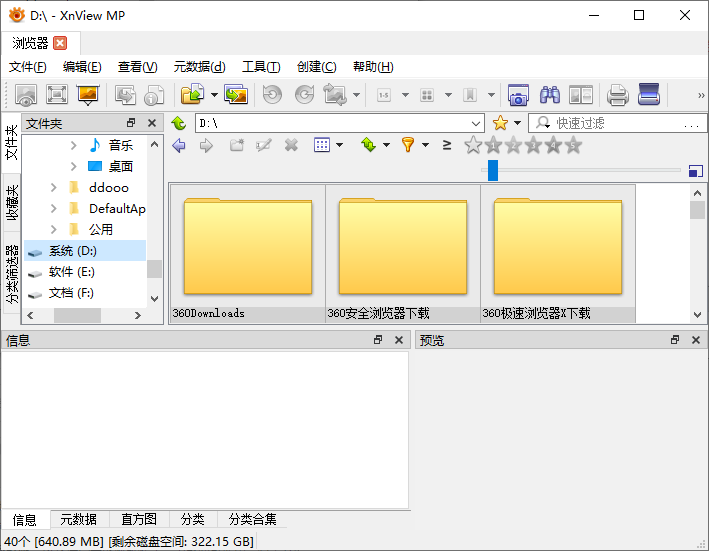The width and height of the screenshot is (709, 551).
Task: Open batch convert images icon
Action: [x=236, y=94]
